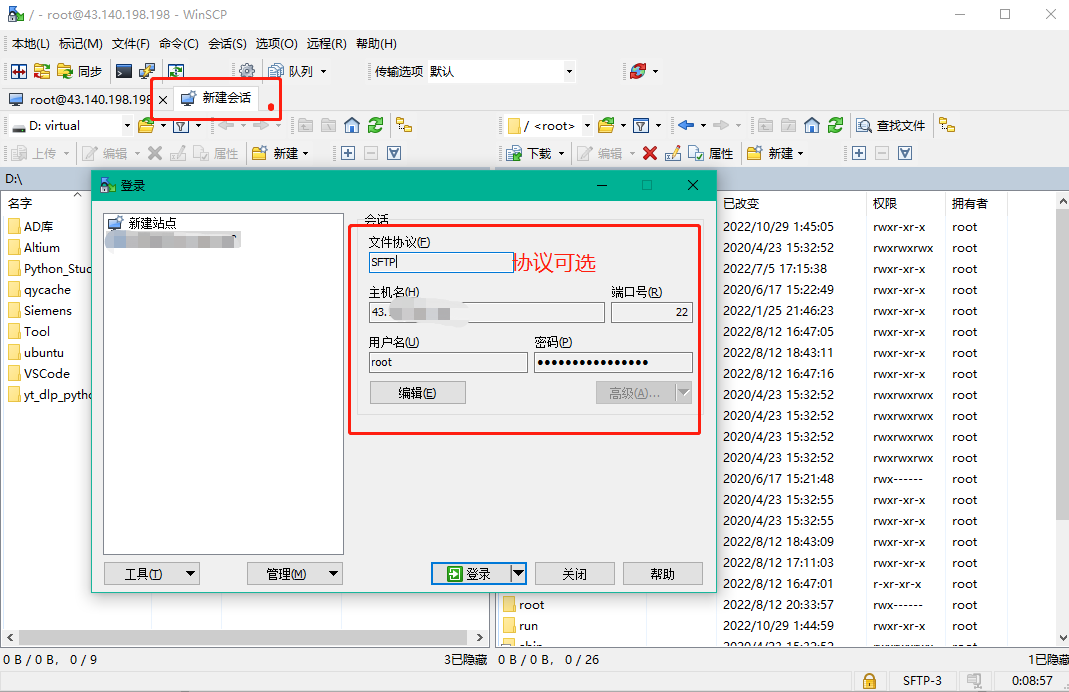The image size is (1069, 692).
Task: Click the 登录 login button
Action: [470, 574]
